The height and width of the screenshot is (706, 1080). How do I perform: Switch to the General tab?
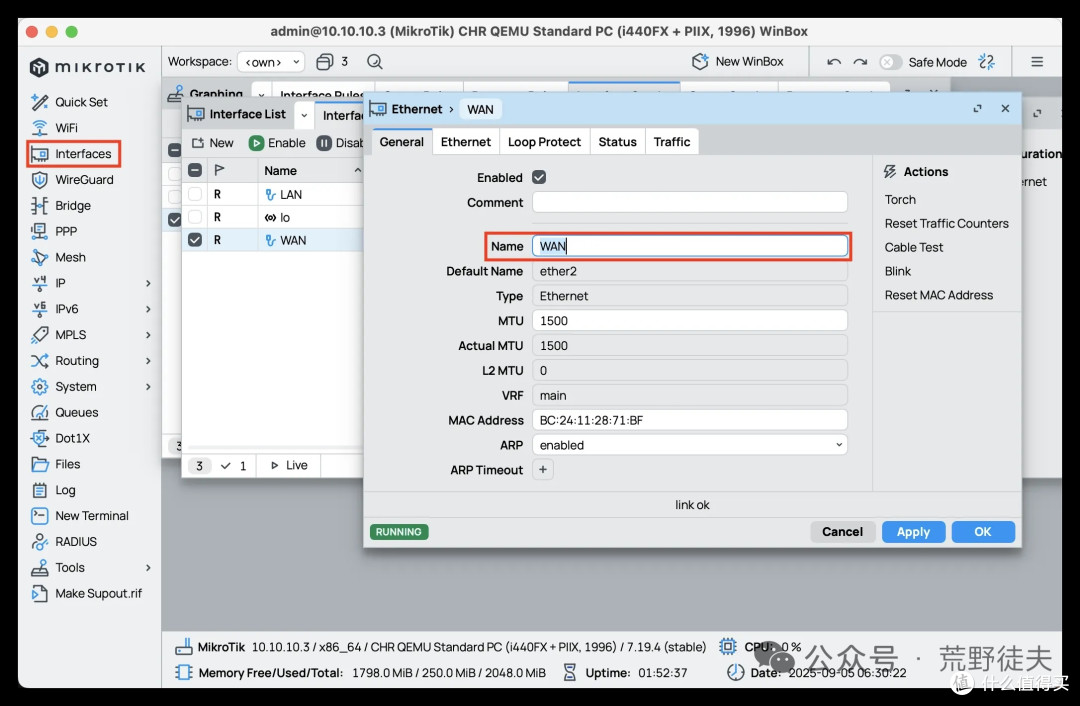[402, 142]
